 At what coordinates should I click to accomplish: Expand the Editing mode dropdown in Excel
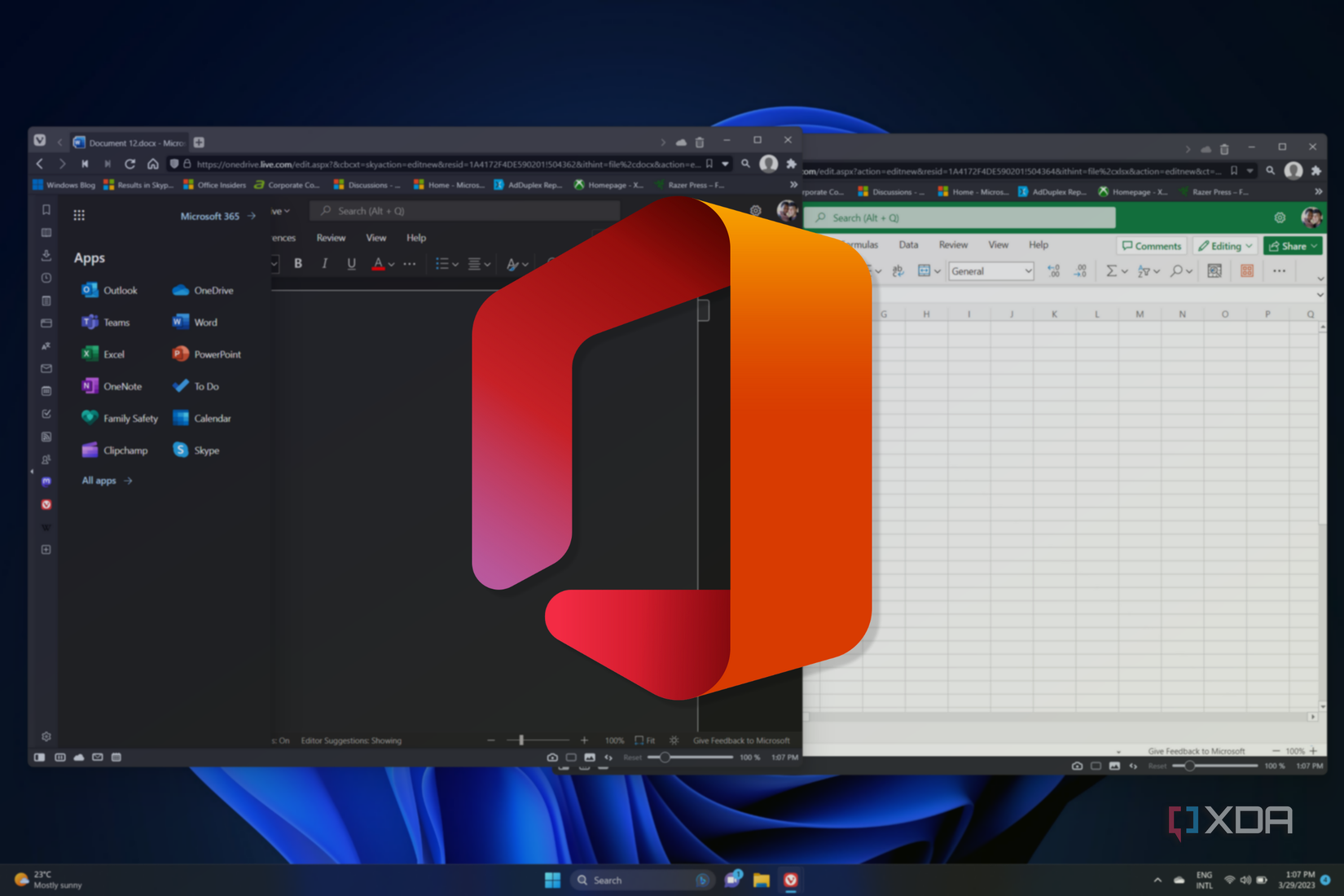pyautogui.click(x=1224, y=245)
